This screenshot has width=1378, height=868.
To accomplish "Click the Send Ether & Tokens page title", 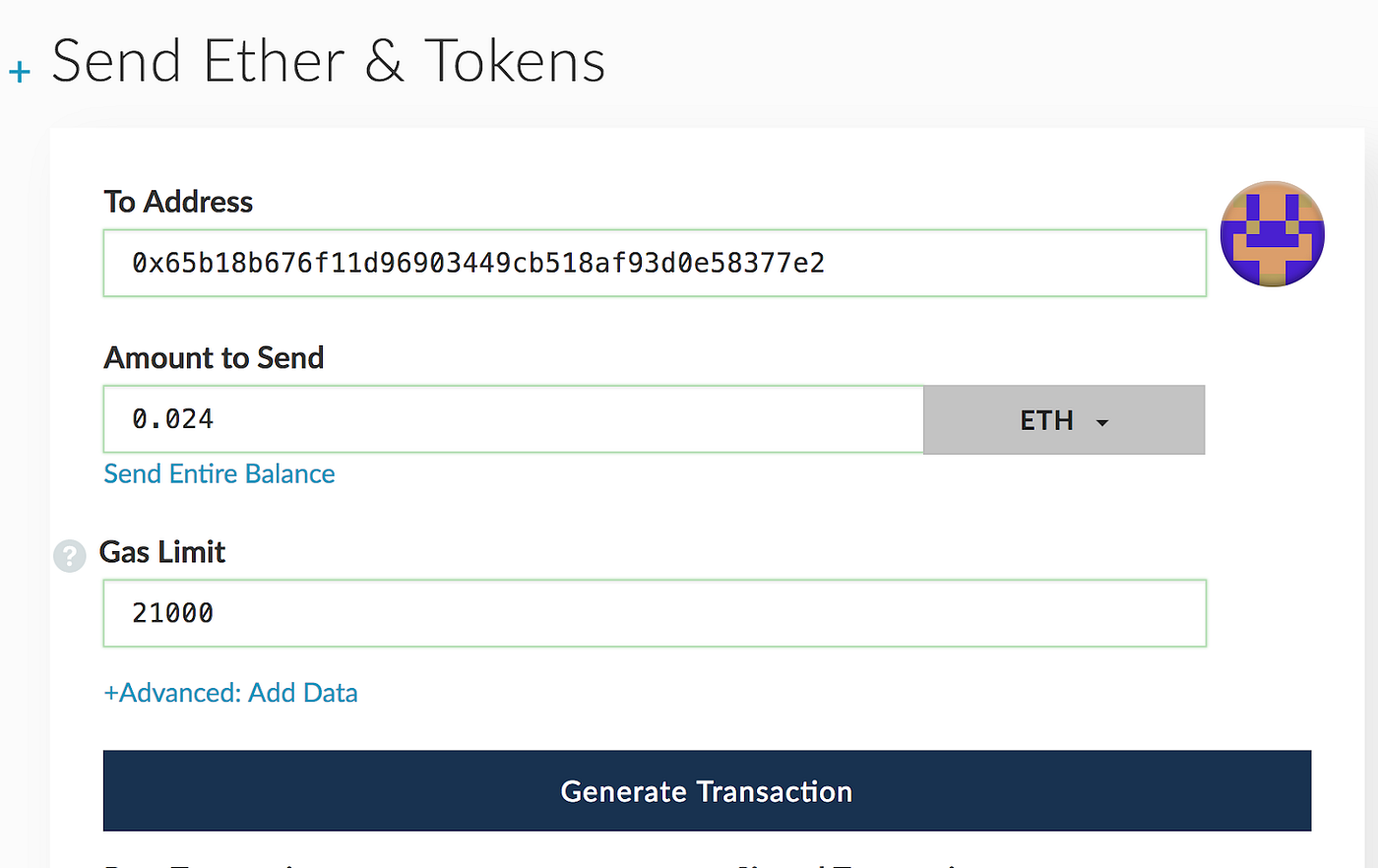I will pyautogui.click(x=329, y=61).
